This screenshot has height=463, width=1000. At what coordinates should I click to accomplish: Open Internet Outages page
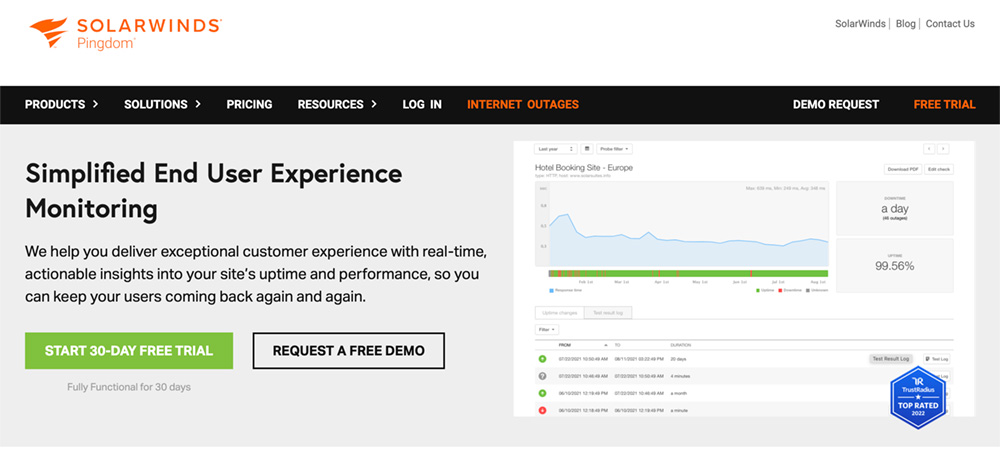pos(523,105)
